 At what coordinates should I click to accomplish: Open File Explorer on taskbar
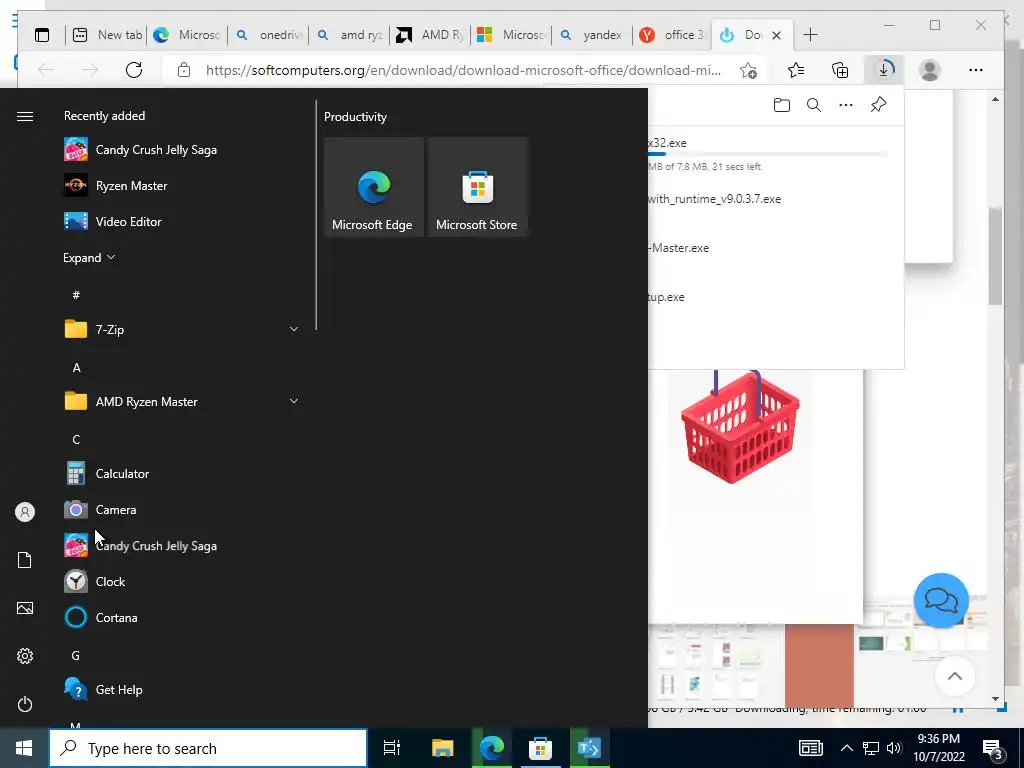click(x=442, y=748)
